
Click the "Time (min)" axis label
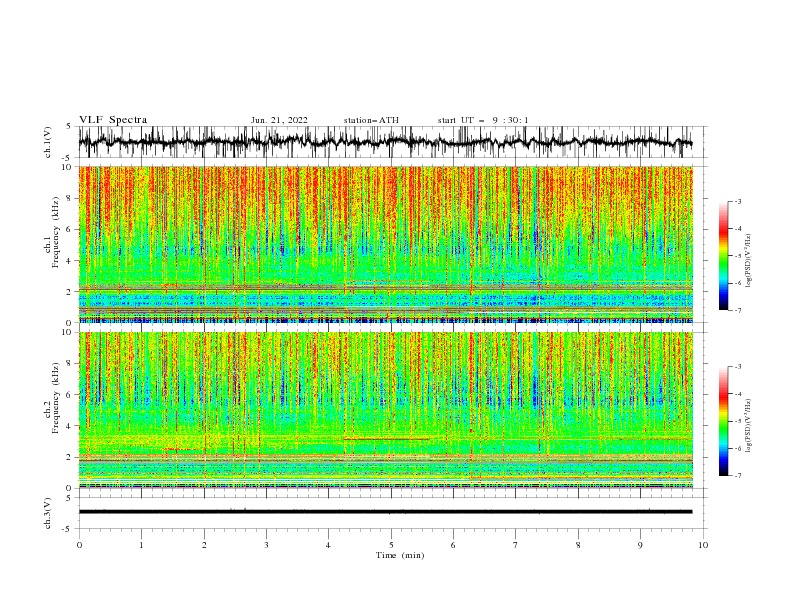click(x=400, y=555)
